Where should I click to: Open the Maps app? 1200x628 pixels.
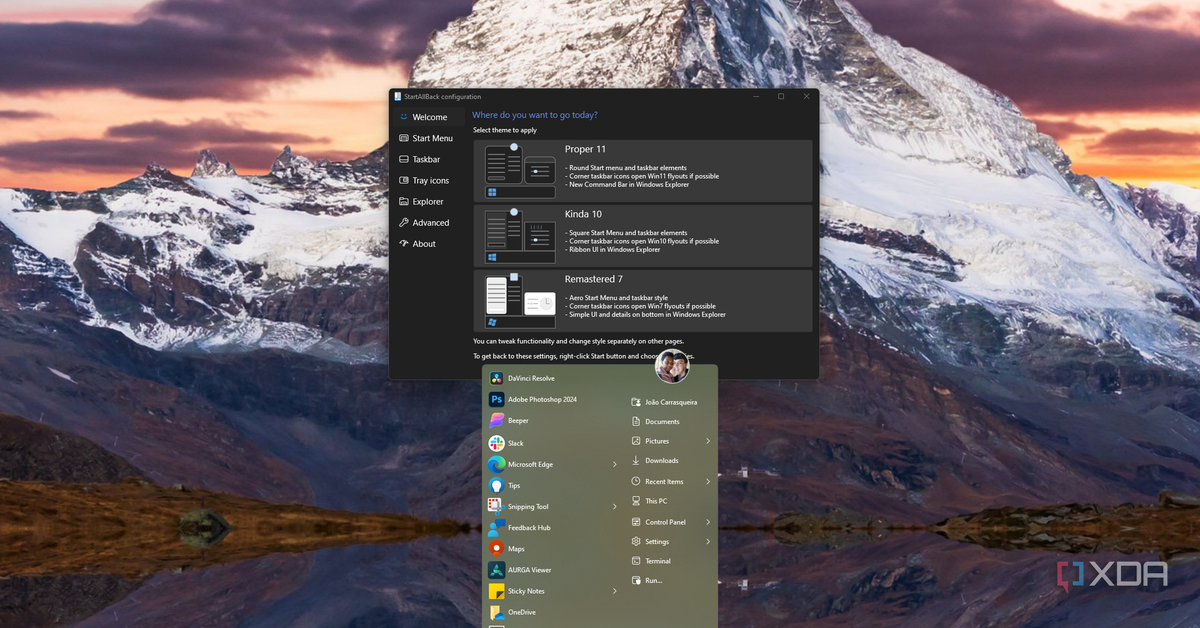[516, 549]
